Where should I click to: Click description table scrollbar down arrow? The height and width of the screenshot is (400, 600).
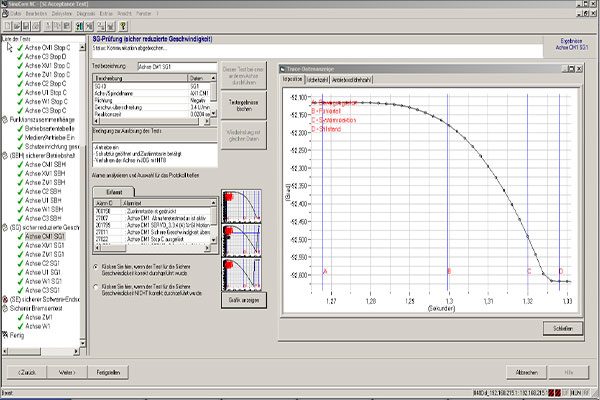click(x=214, y=113)
